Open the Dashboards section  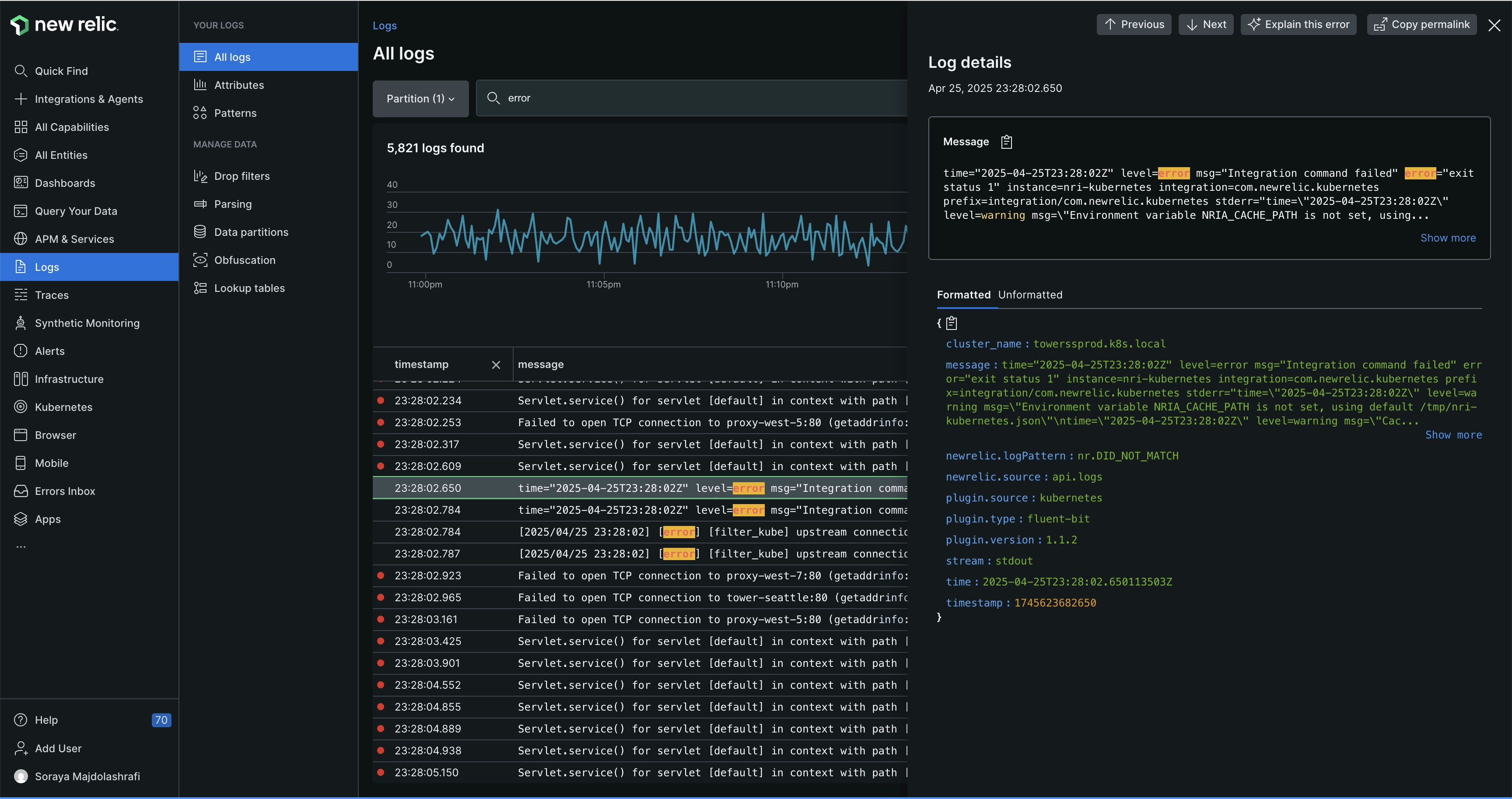point(65,182)
